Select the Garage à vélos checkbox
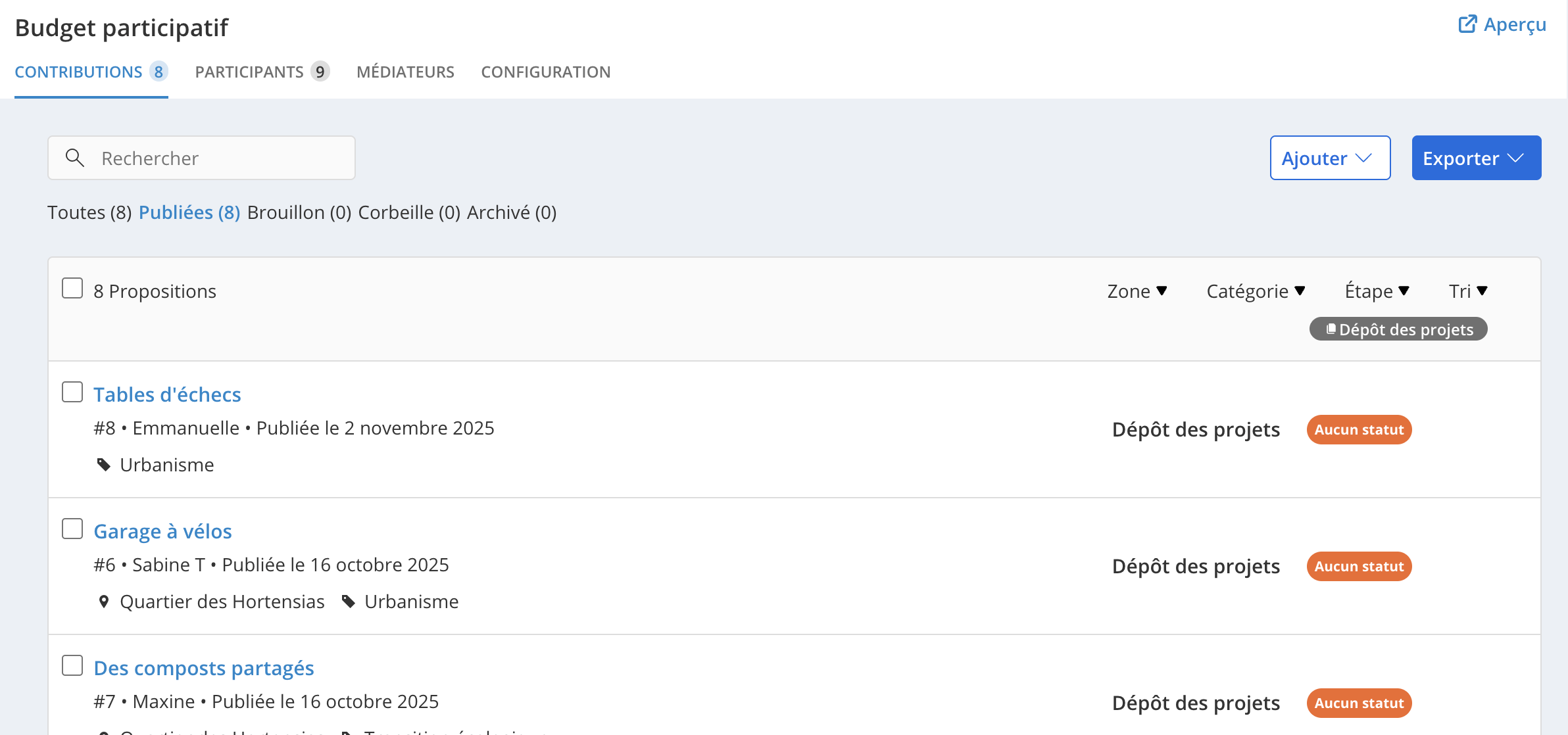The height and width of the screenshot is (735, 1568). 72,529
